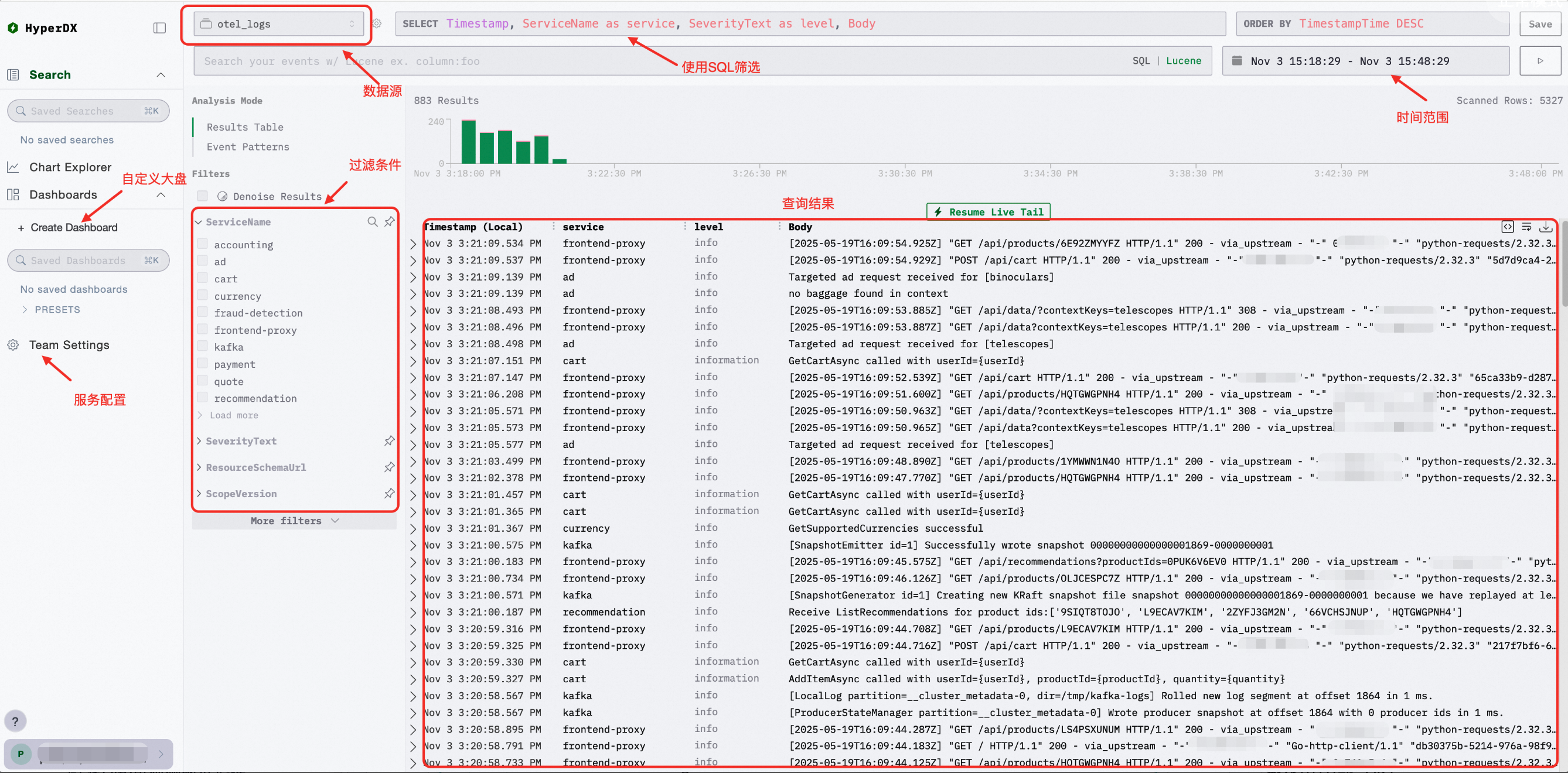Open source settings gear beside otel_logs

[377, 24]
